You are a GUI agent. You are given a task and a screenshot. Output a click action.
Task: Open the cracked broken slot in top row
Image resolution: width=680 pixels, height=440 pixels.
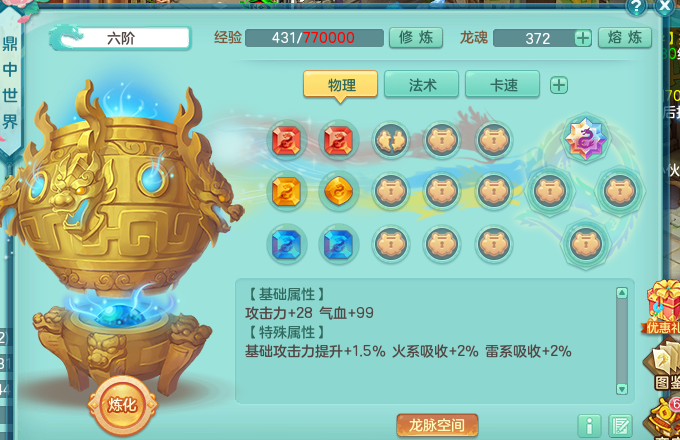click(390, 141)
